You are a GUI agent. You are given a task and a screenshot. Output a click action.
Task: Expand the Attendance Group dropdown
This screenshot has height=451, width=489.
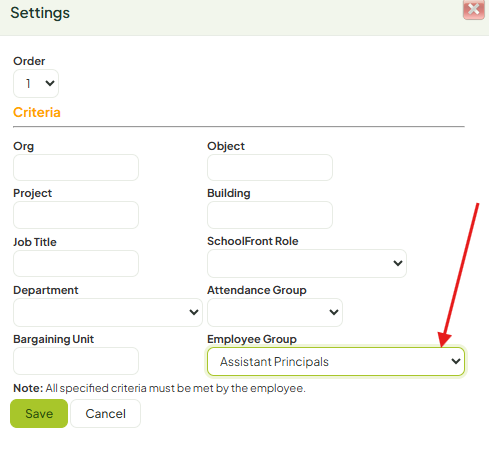275,312
